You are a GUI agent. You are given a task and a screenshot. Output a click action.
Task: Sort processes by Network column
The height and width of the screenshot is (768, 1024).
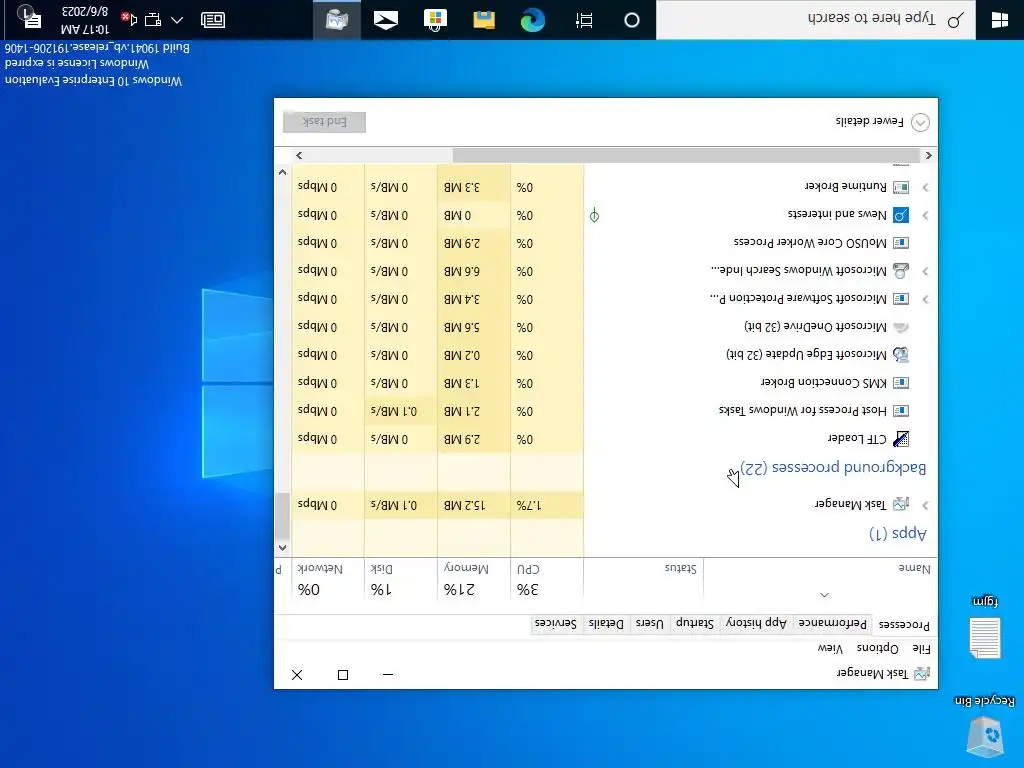(328, 579)
